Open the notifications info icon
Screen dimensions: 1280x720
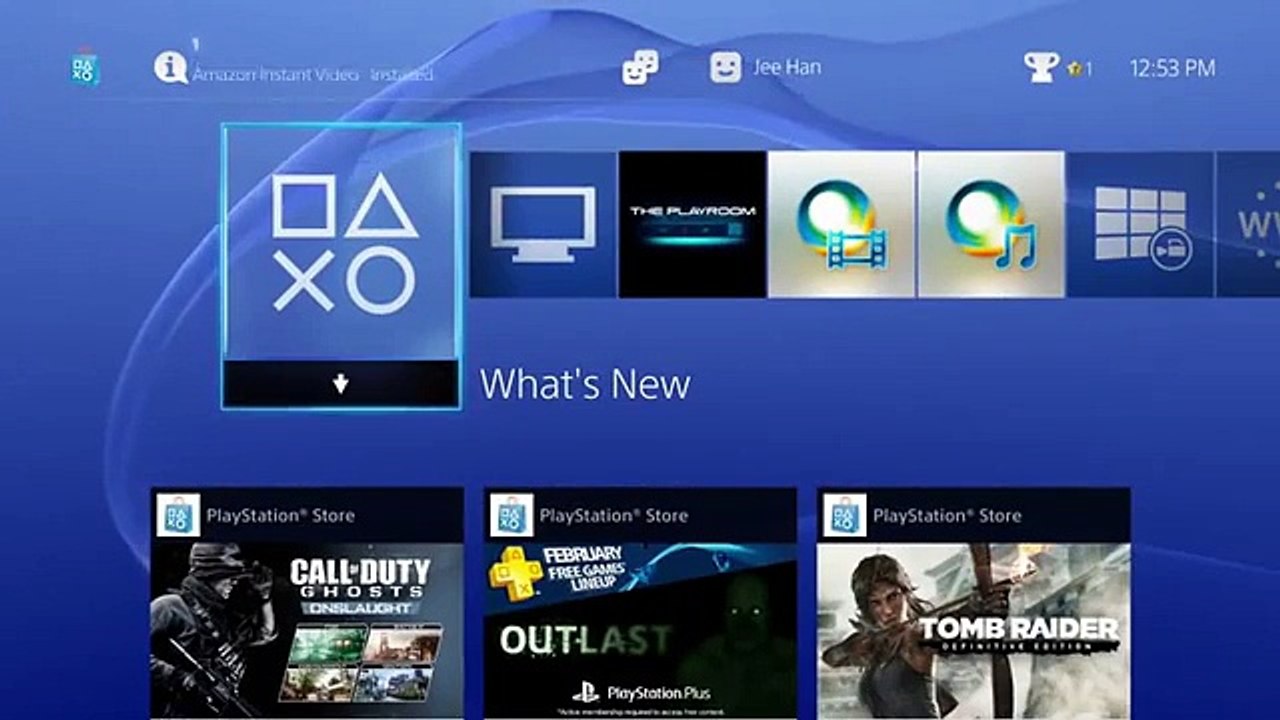(x=171, y=68)
